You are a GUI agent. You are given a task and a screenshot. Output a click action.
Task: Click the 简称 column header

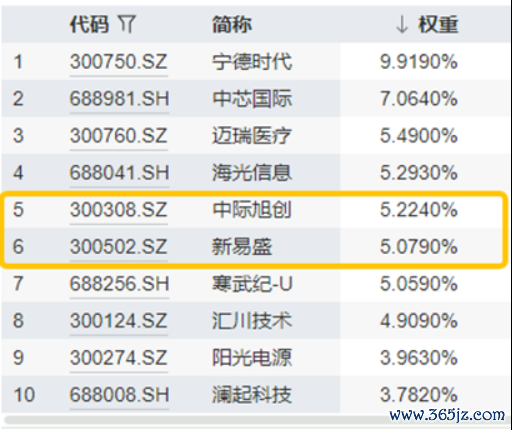click(x=232, y=25)
